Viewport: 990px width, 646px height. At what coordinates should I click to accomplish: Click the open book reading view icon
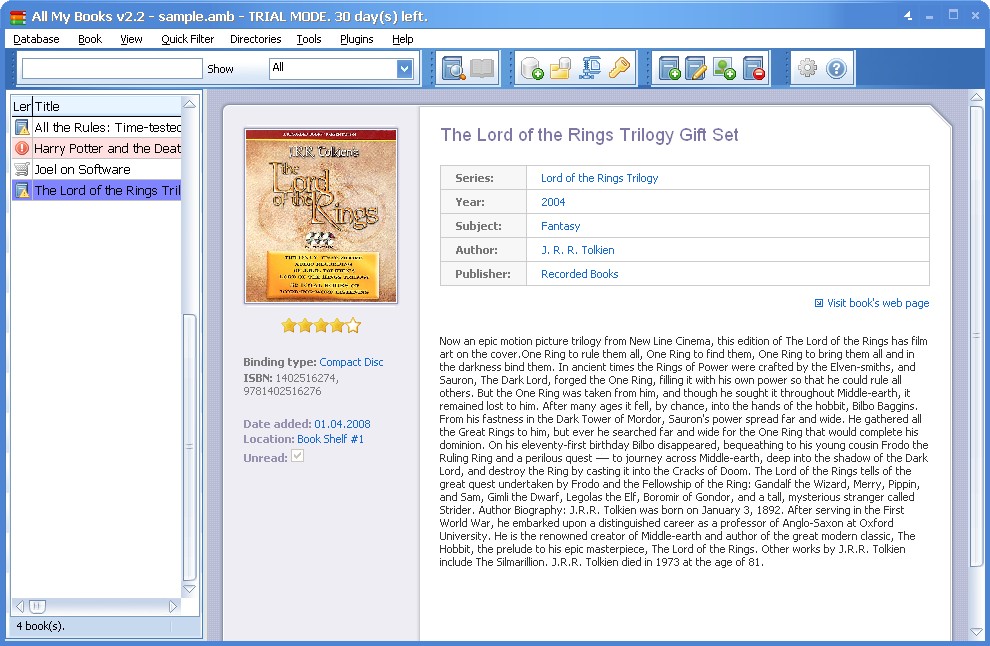[x=482, y=68]
